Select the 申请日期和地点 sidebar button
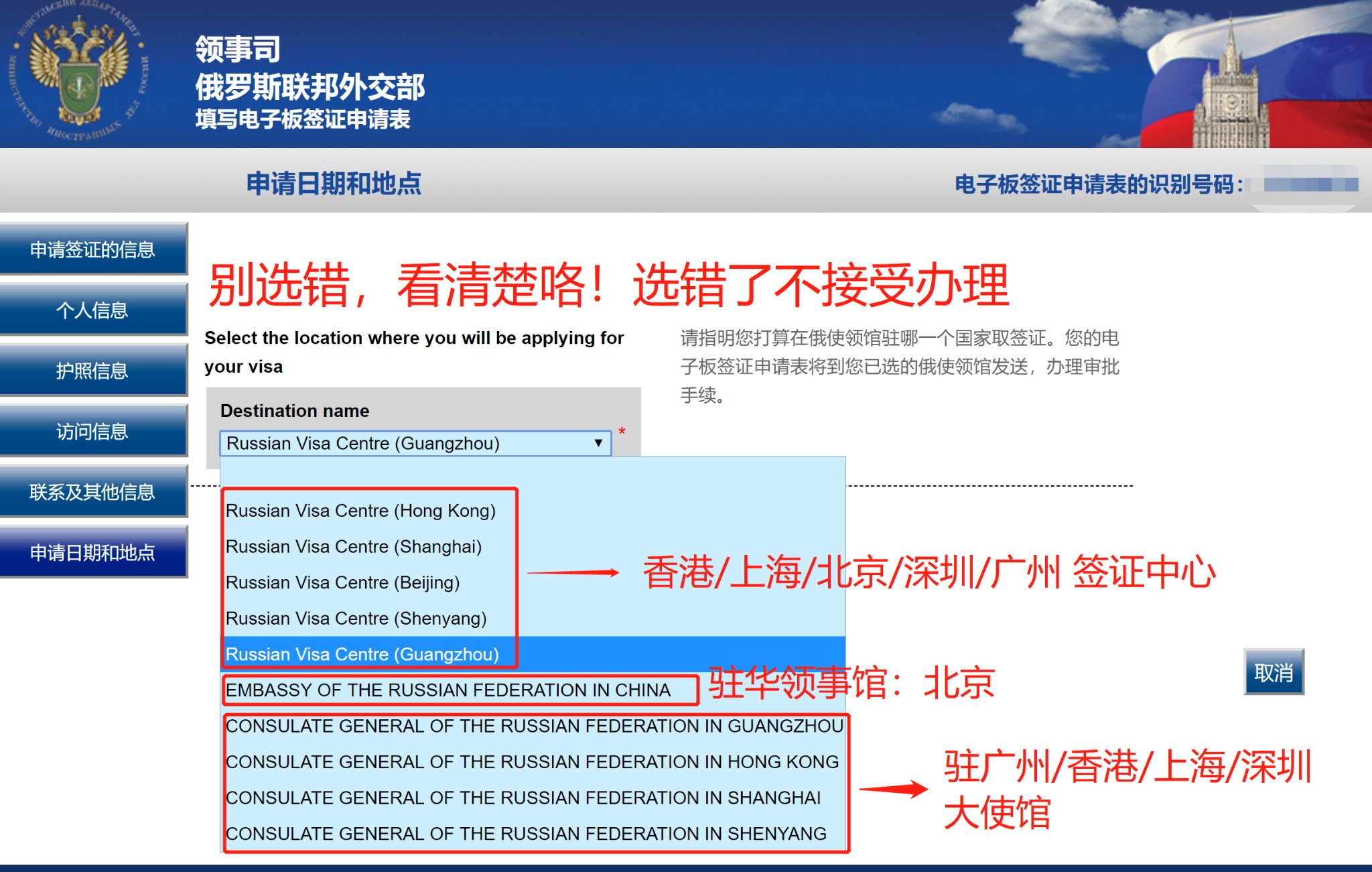This screenshot has height=872, width=1372. coord(92,552)
